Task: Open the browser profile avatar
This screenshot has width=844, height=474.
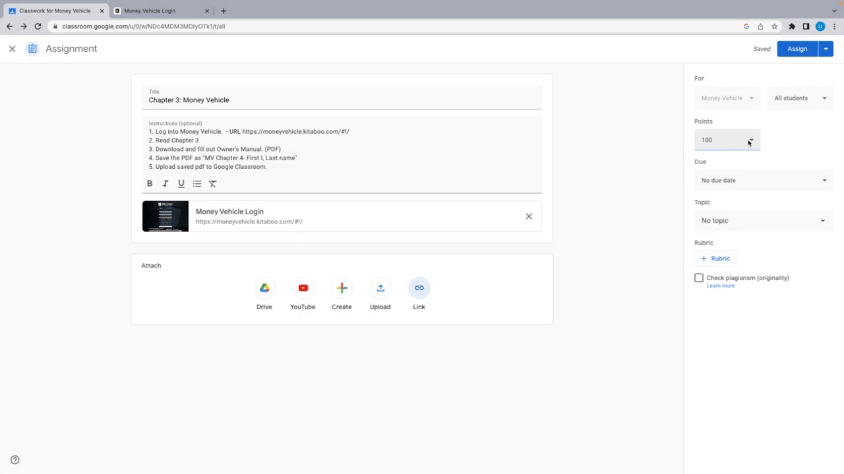Action: point(820,26)
